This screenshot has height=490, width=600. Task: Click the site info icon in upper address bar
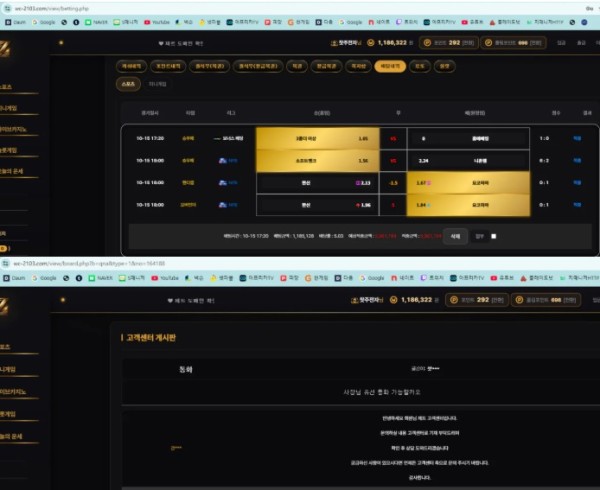(7, 8)
